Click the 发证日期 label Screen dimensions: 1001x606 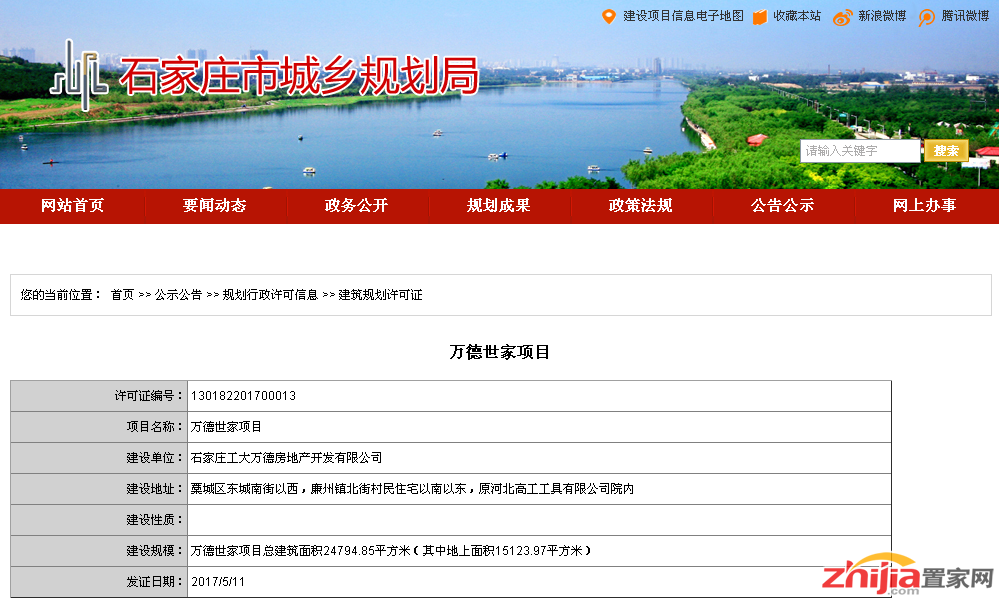tap(155, 582)
